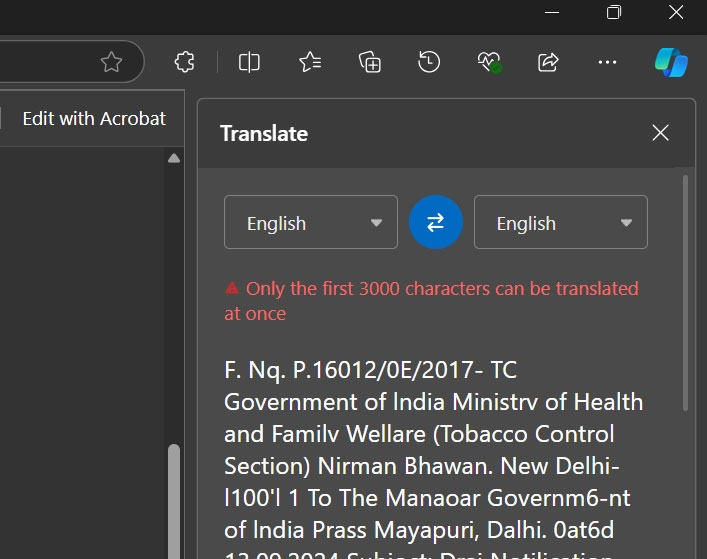
Task: Click the Share page icon
Action: click(548, 62)
